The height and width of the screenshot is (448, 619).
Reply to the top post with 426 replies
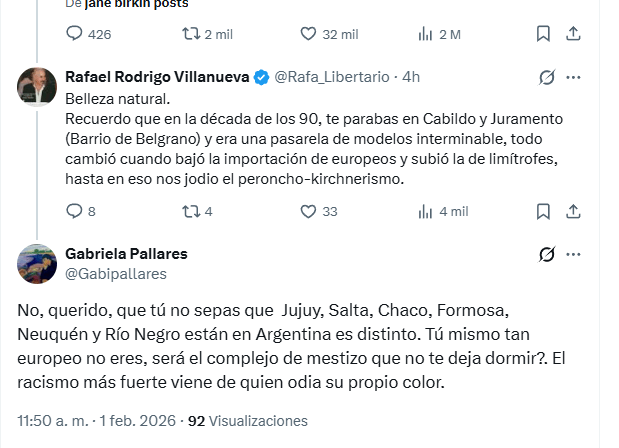pos(74,34)
